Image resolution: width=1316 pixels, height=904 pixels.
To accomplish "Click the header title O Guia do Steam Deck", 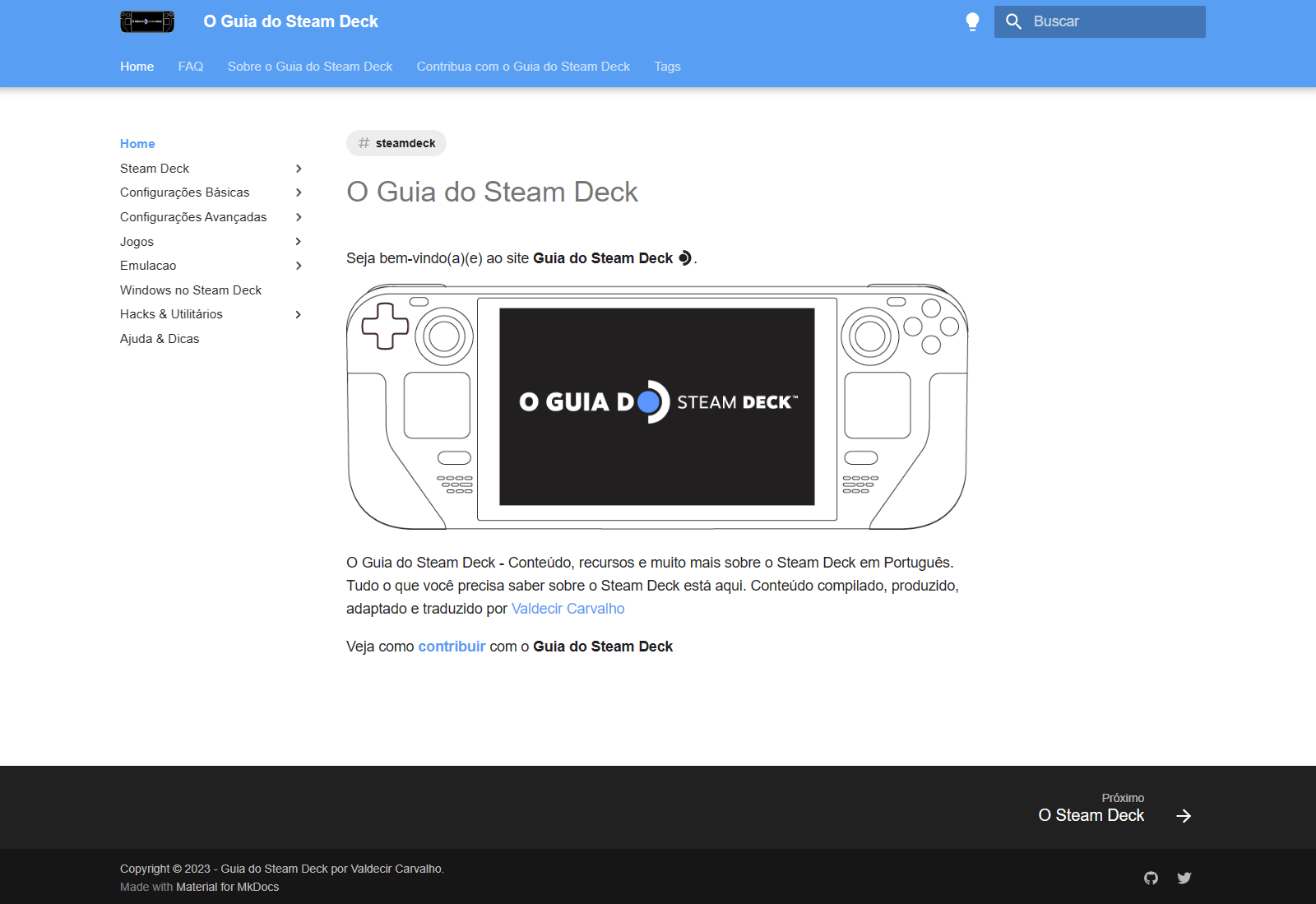I will coord(290,21).
